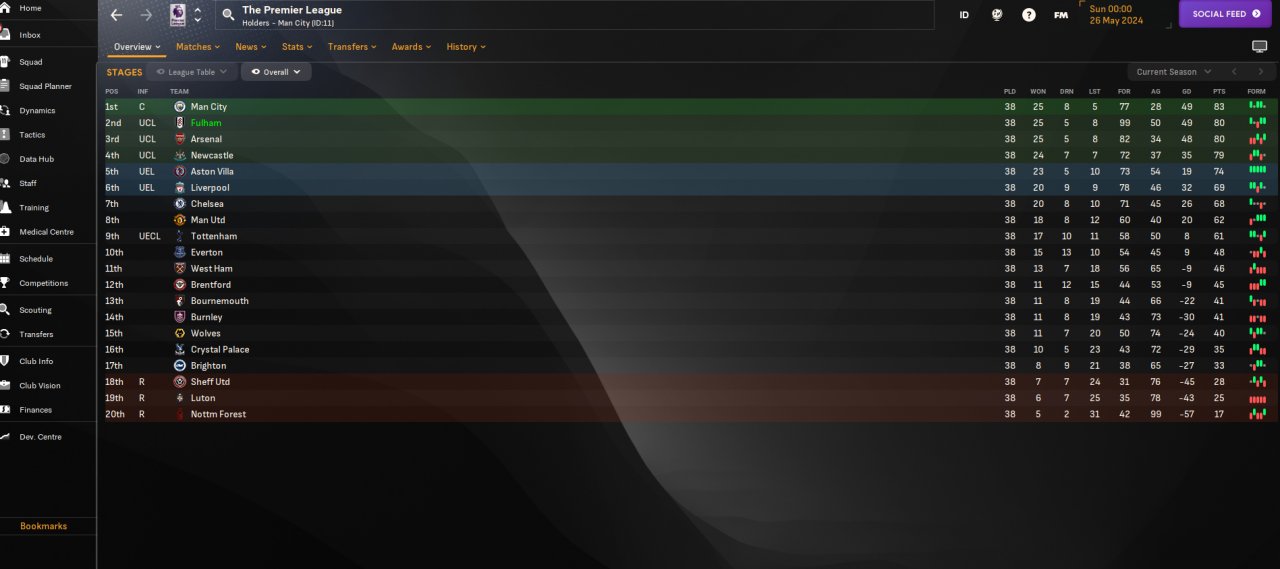Sort table by GD column header
This screenshot has width=1280, height=569.
1187,91
